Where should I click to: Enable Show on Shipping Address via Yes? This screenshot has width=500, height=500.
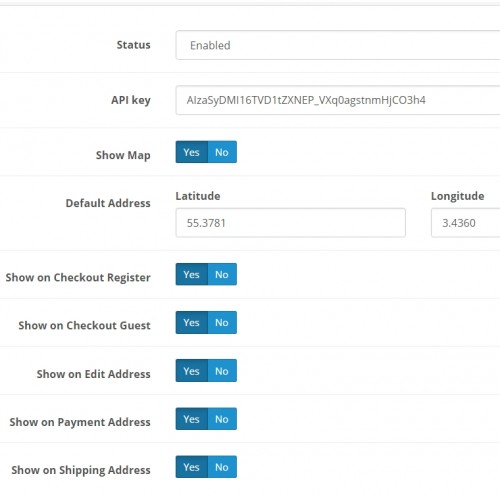click(x=192, y=467)
